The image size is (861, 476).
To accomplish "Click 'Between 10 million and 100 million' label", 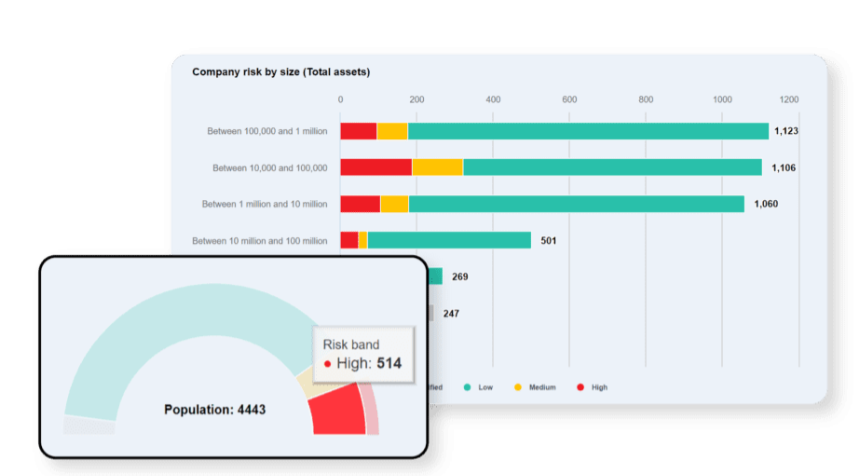I will coord(259,241).
